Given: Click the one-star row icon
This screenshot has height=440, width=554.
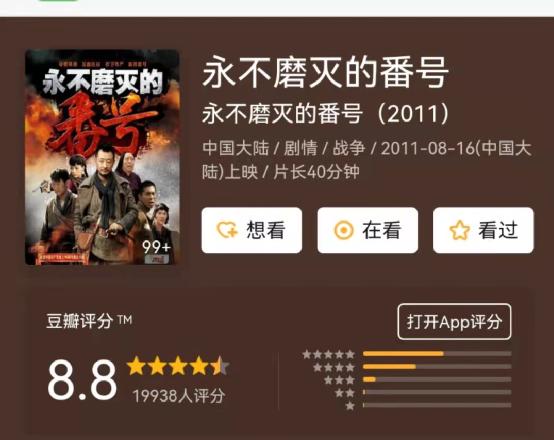Looking at the screenshot, I should [350, 406].
